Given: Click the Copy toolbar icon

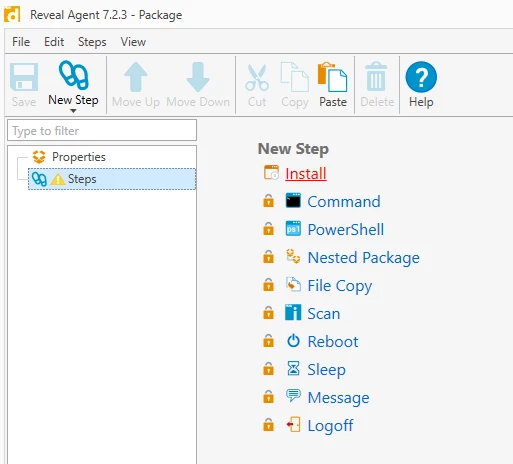Looking at the screenshot, I should click(x=295, y=77).
